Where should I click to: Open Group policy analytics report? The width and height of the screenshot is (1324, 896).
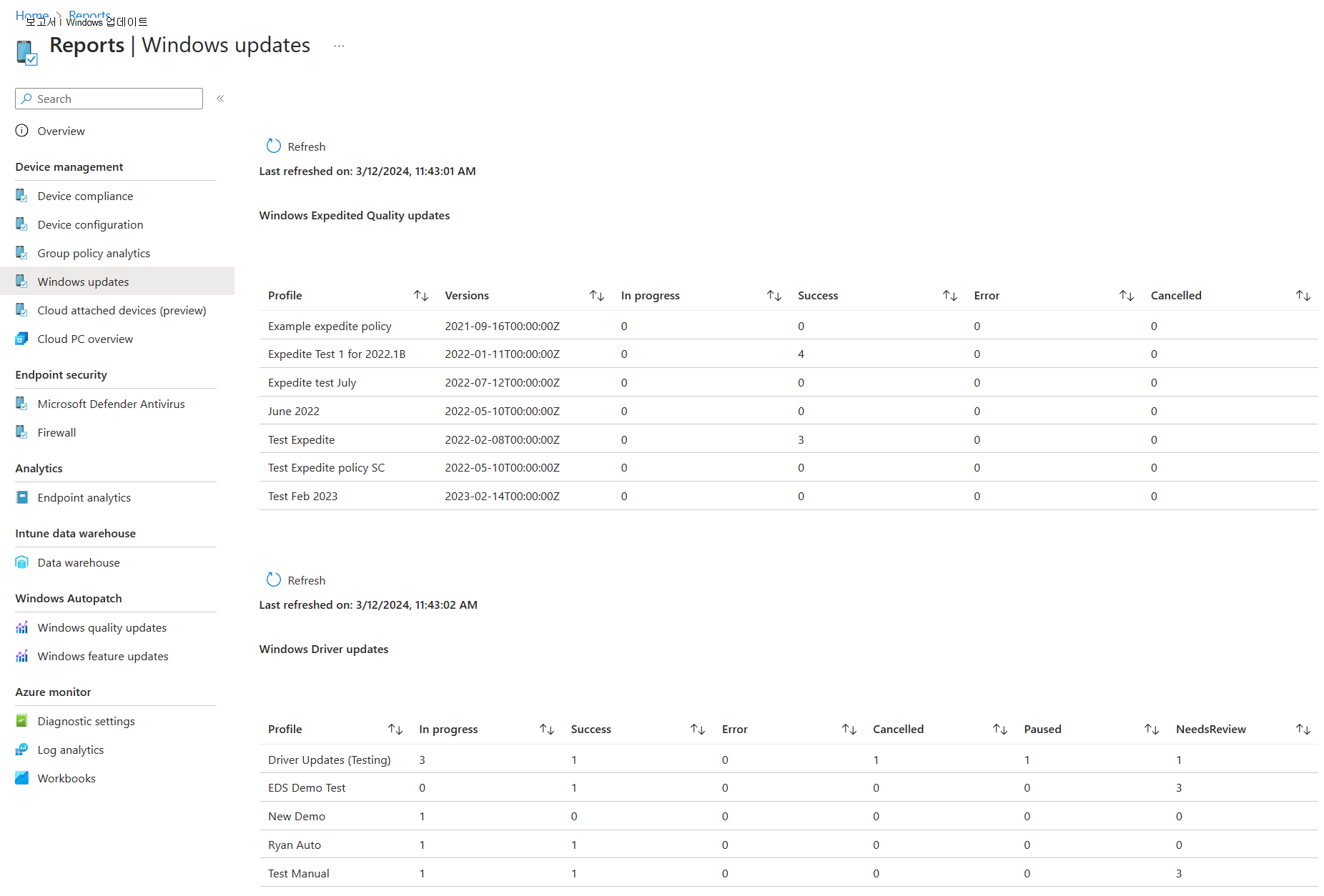point(94,253)
